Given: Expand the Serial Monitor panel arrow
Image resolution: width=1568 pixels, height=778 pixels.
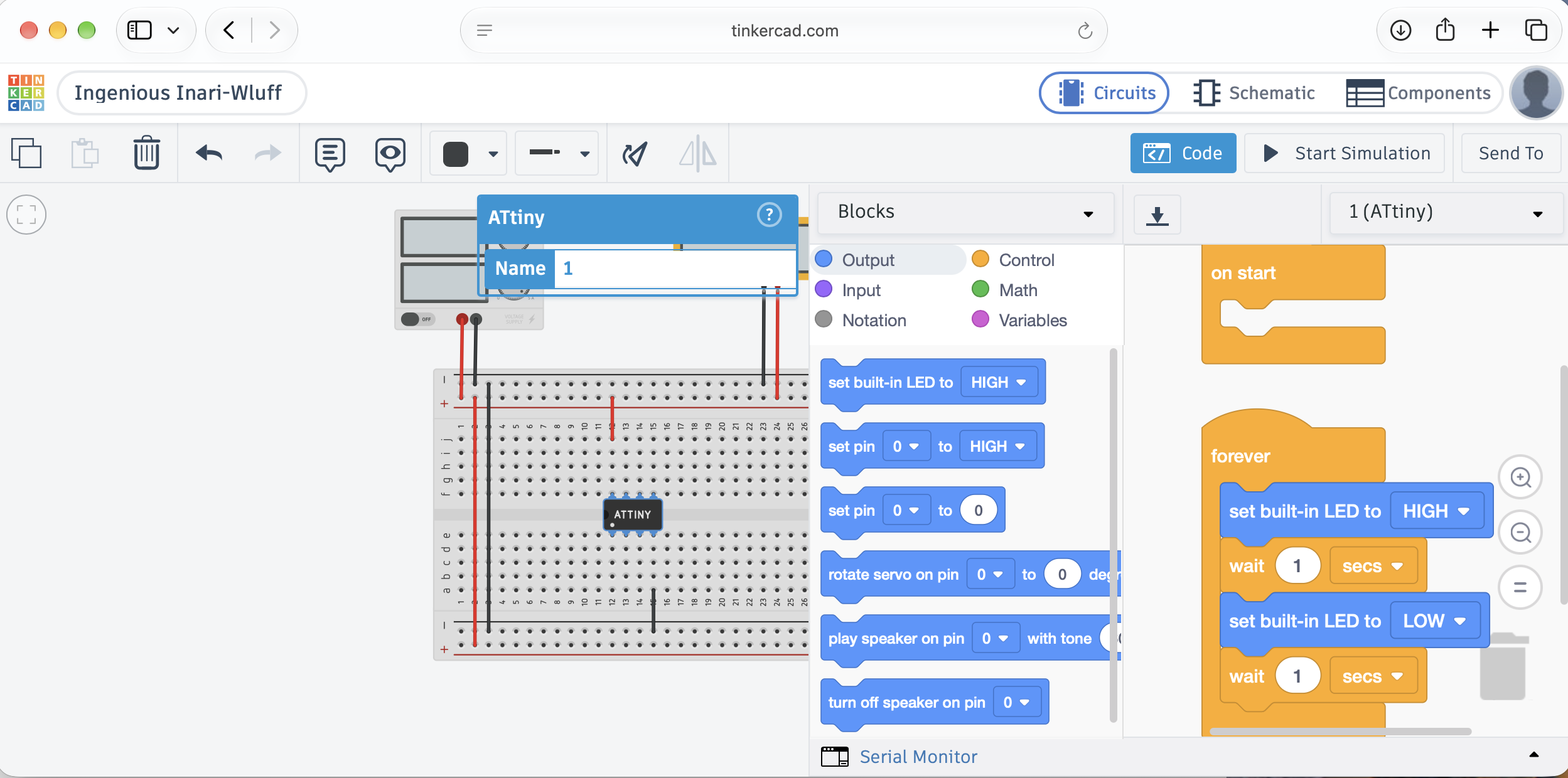Looking at the screenshot, I should coord(1533,755).
